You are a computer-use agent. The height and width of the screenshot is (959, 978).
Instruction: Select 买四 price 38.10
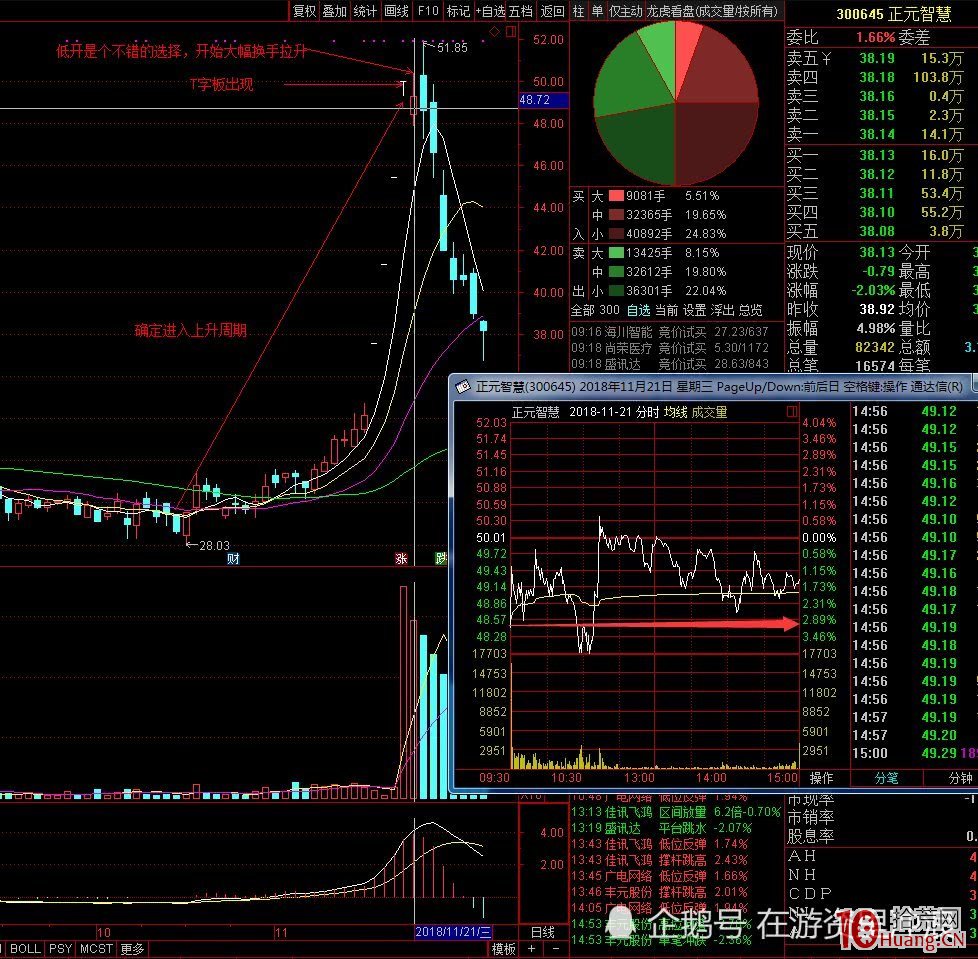pos(877,213)
